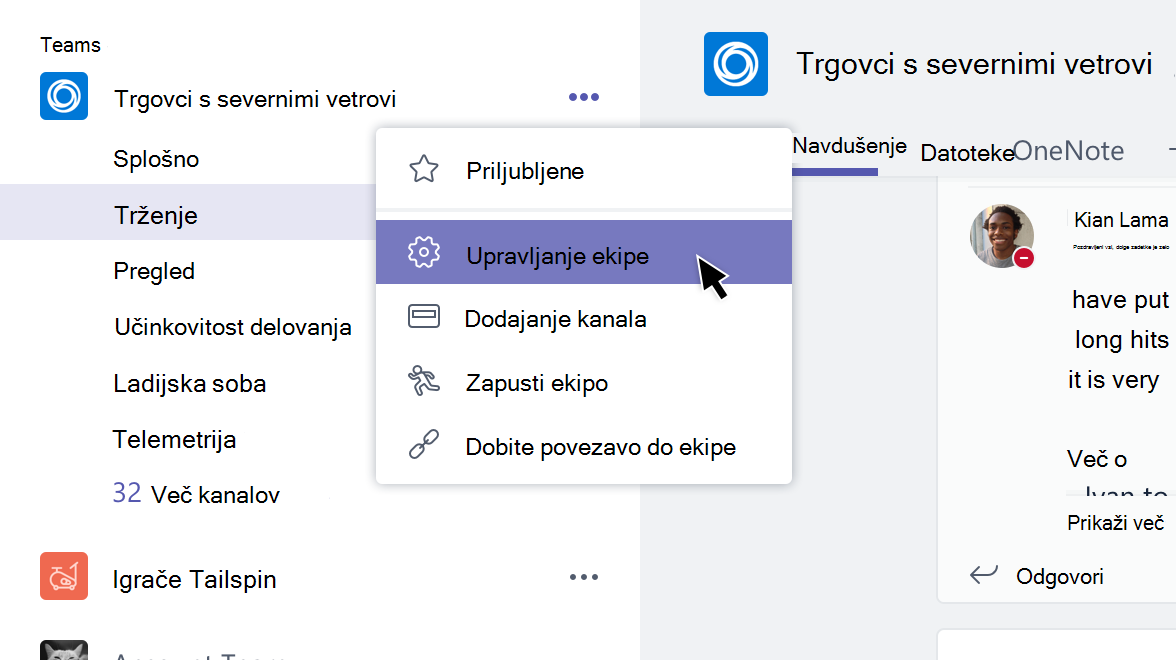
Task: Expand the 32 Več kanalov list
Action: click(x=196, y=494)
